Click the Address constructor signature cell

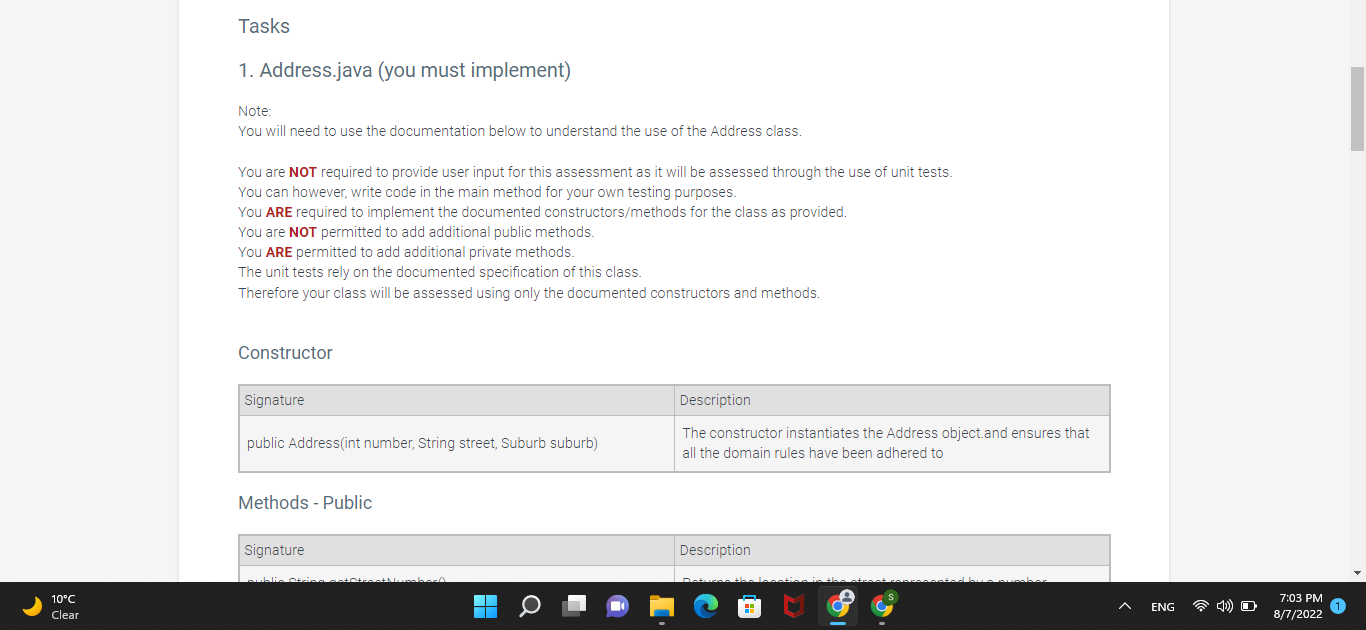coord(457,443)
